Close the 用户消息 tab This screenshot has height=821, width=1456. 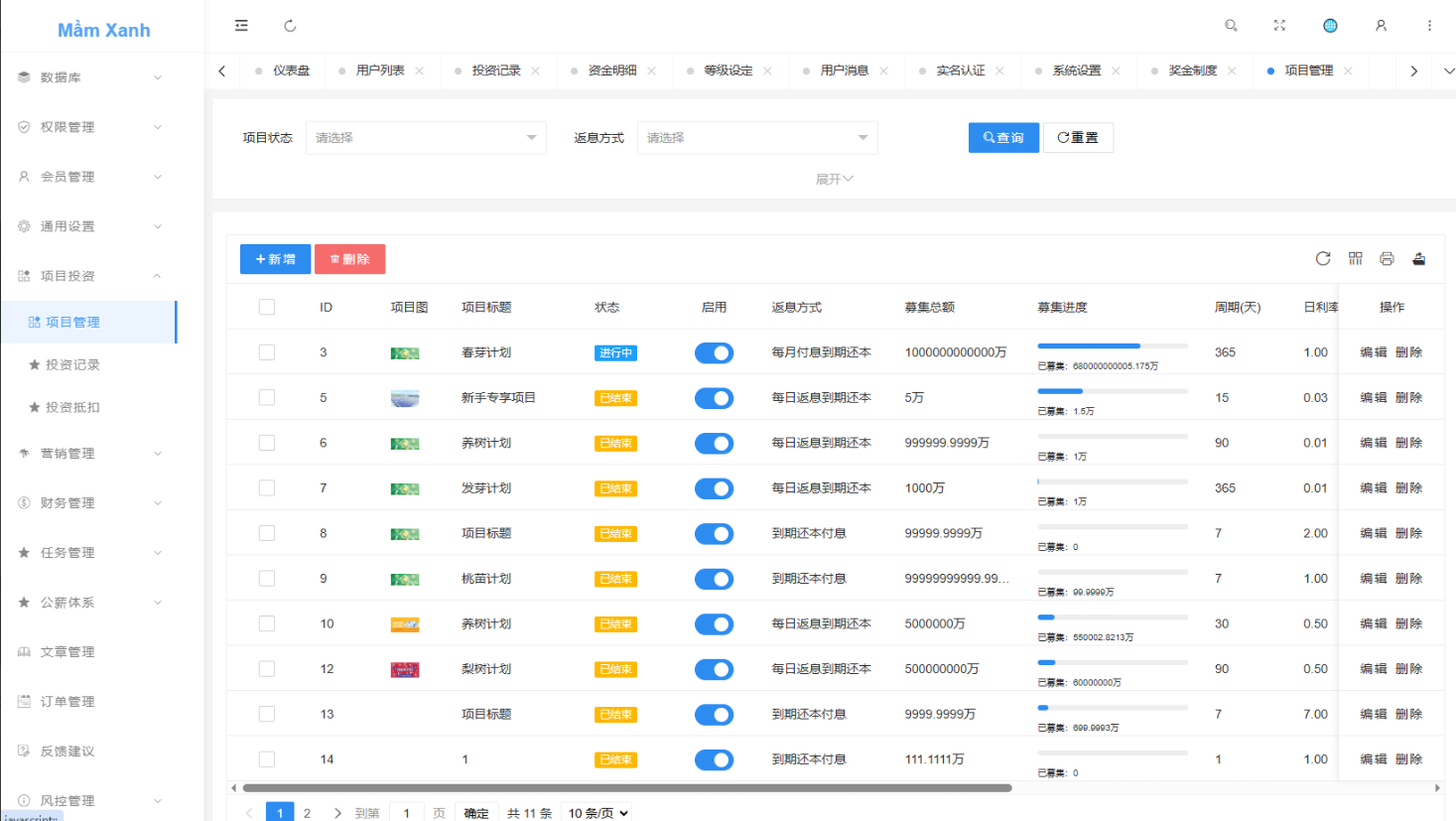(x=884, y=70)
